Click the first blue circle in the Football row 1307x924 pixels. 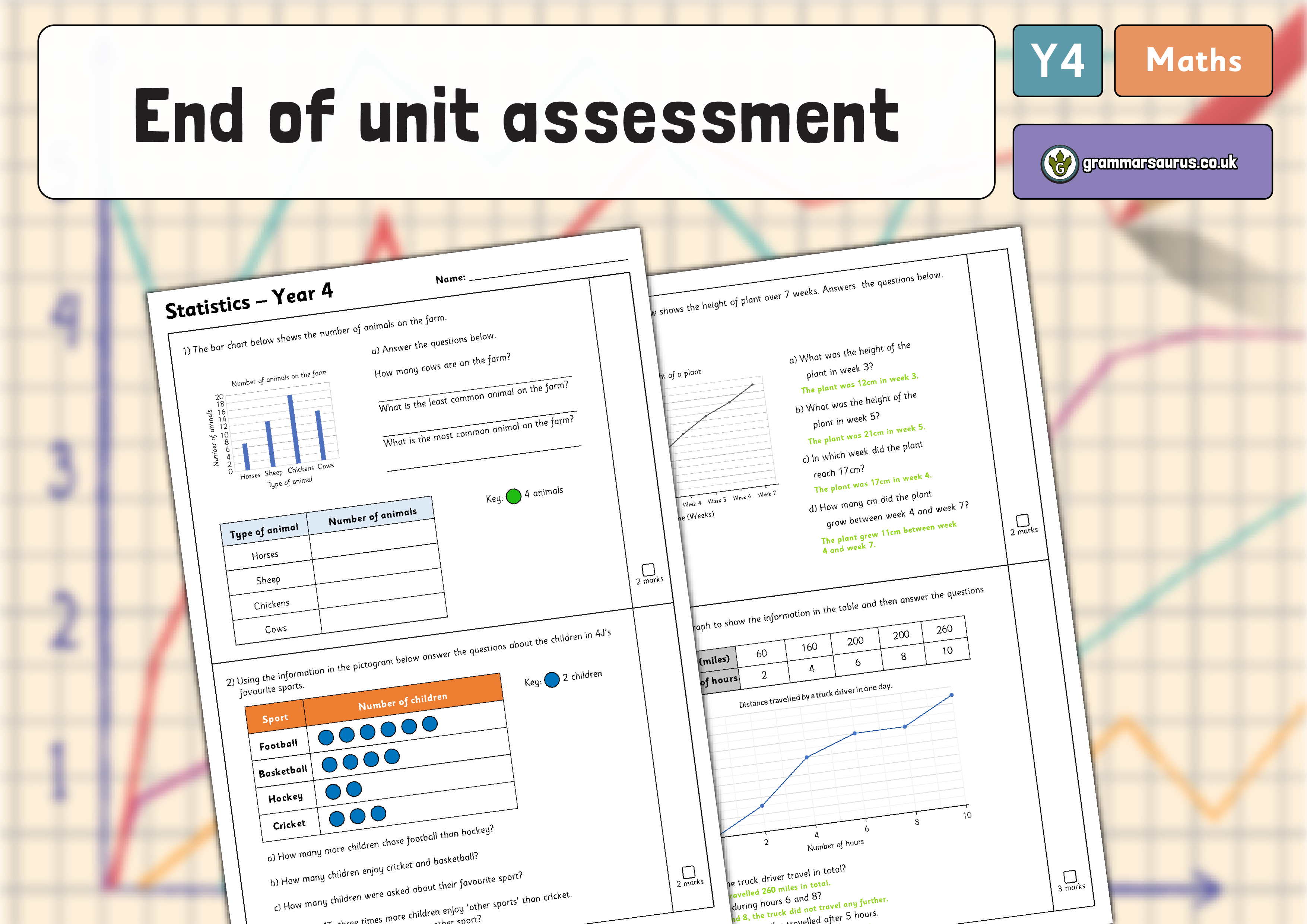pos(326,737)
